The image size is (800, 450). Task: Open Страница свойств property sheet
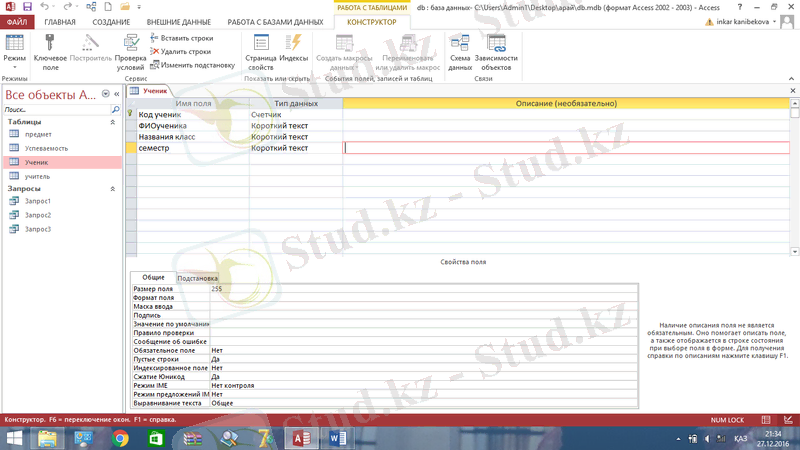tap(261, 53)
